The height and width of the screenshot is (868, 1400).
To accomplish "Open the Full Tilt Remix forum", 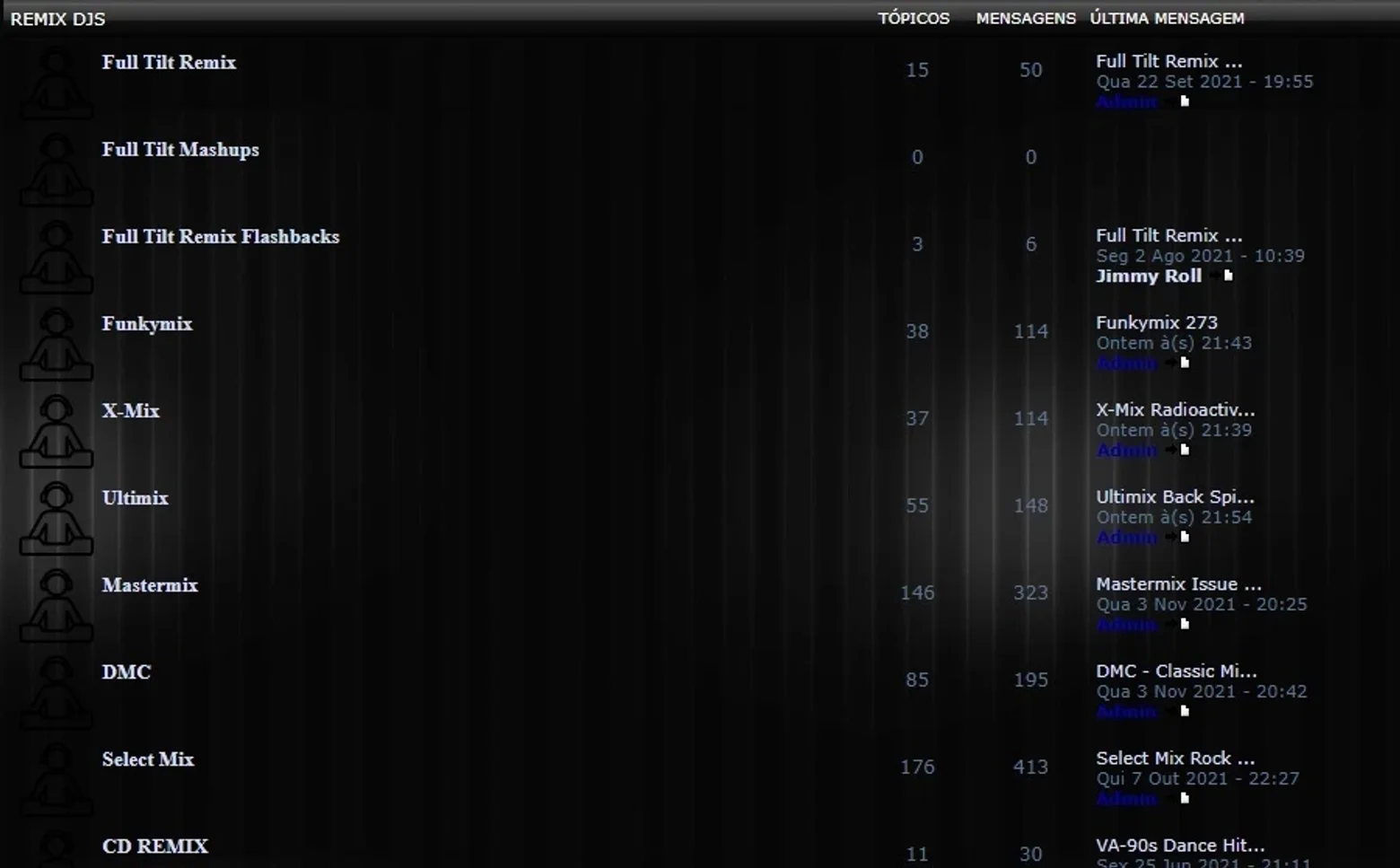I will pos(169,62).
